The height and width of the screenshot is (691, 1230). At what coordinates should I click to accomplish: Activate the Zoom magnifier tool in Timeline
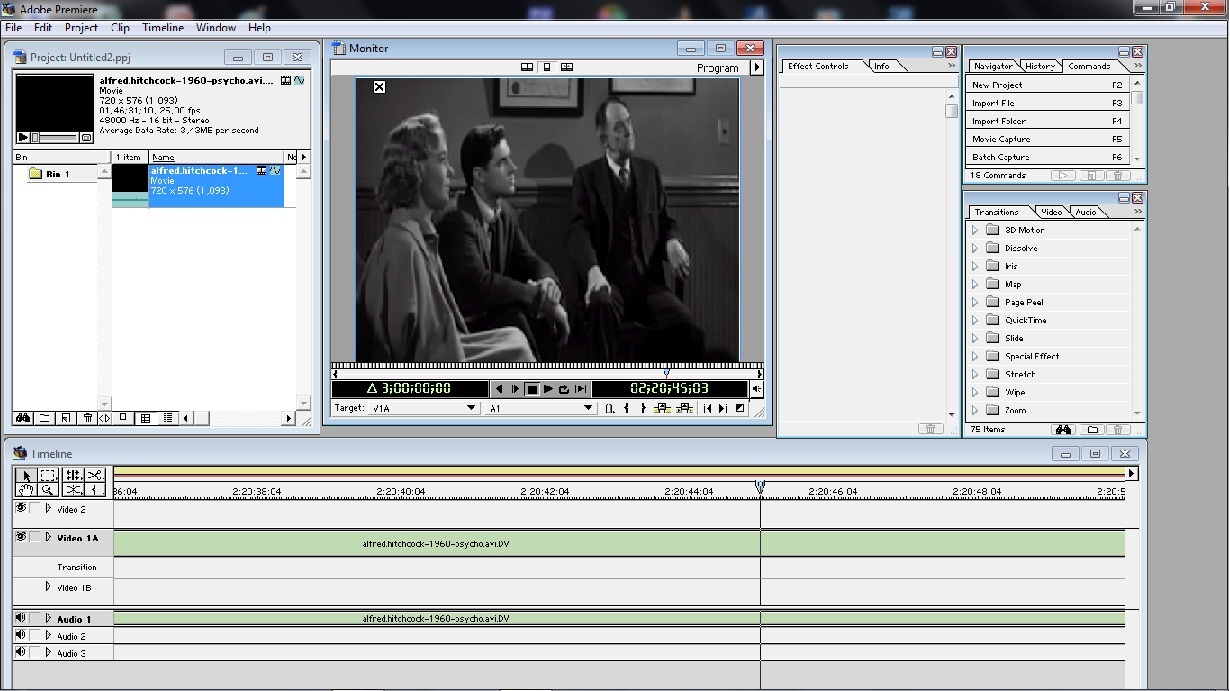[x=48, y=490]
